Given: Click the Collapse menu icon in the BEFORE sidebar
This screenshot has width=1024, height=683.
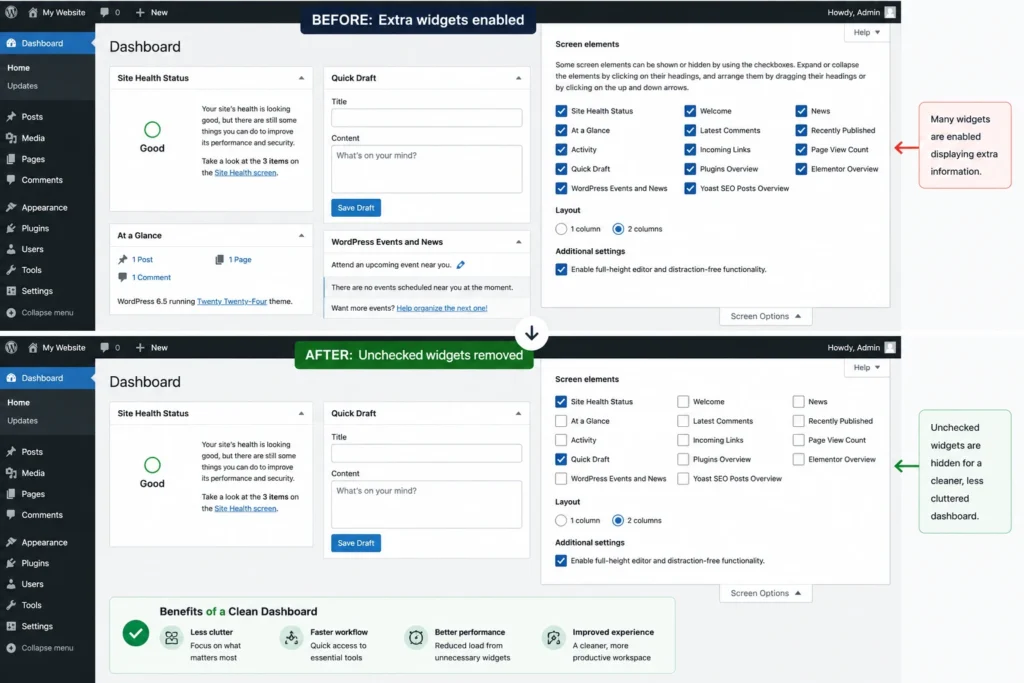Looking at the screenshot, I should coord(11,313).
